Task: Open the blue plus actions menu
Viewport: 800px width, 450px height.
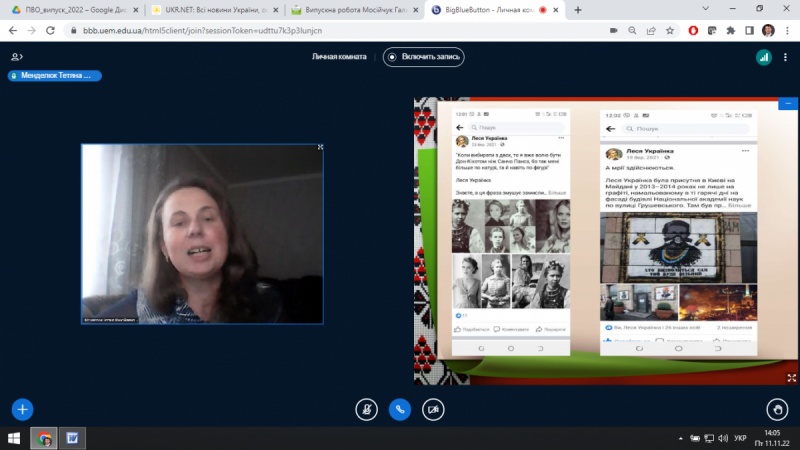Action: click(x=22, y=408)
